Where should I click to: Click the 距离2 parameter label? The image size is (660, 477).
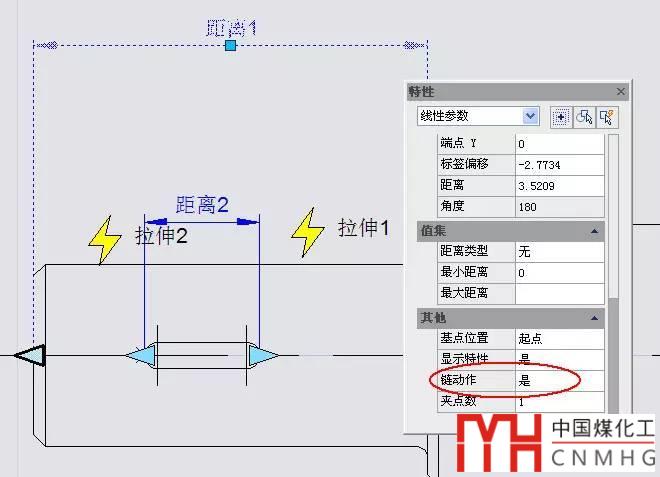[x=202, y=205]
